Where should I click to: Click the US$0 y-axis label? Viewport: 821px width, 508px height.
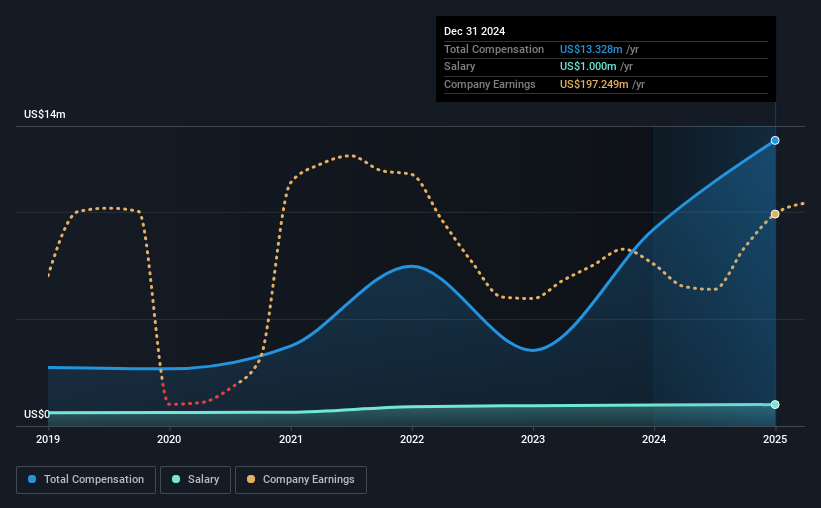(x=37, y=414)
